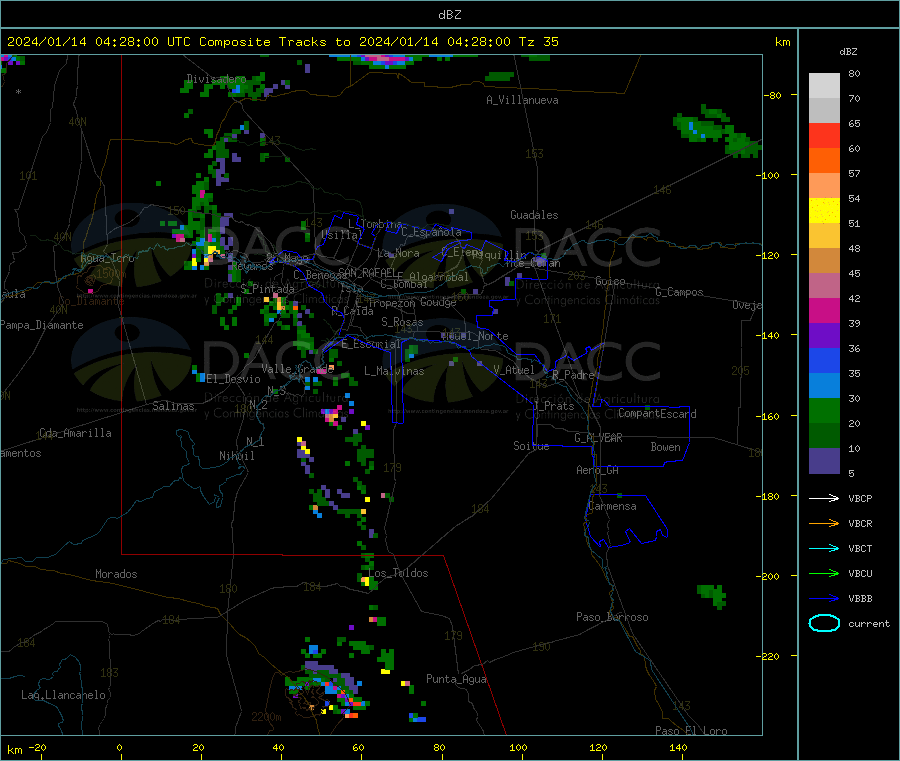Click the 60 tick on bottom km axis
The image size is (900, 761).
[x=358, y=747]
